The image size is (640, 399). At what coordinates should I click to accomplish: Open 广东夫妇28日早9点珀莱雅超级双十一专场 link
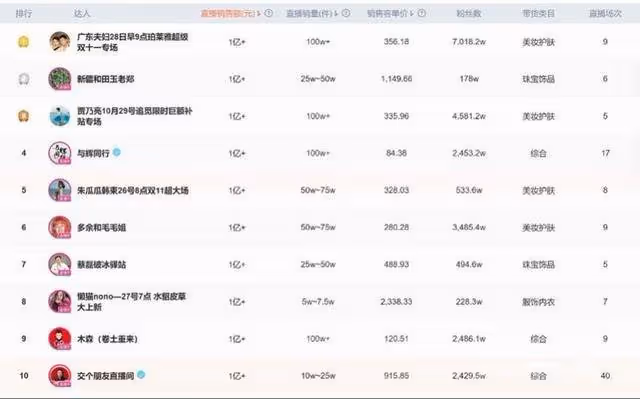click(x=133, y=42)
